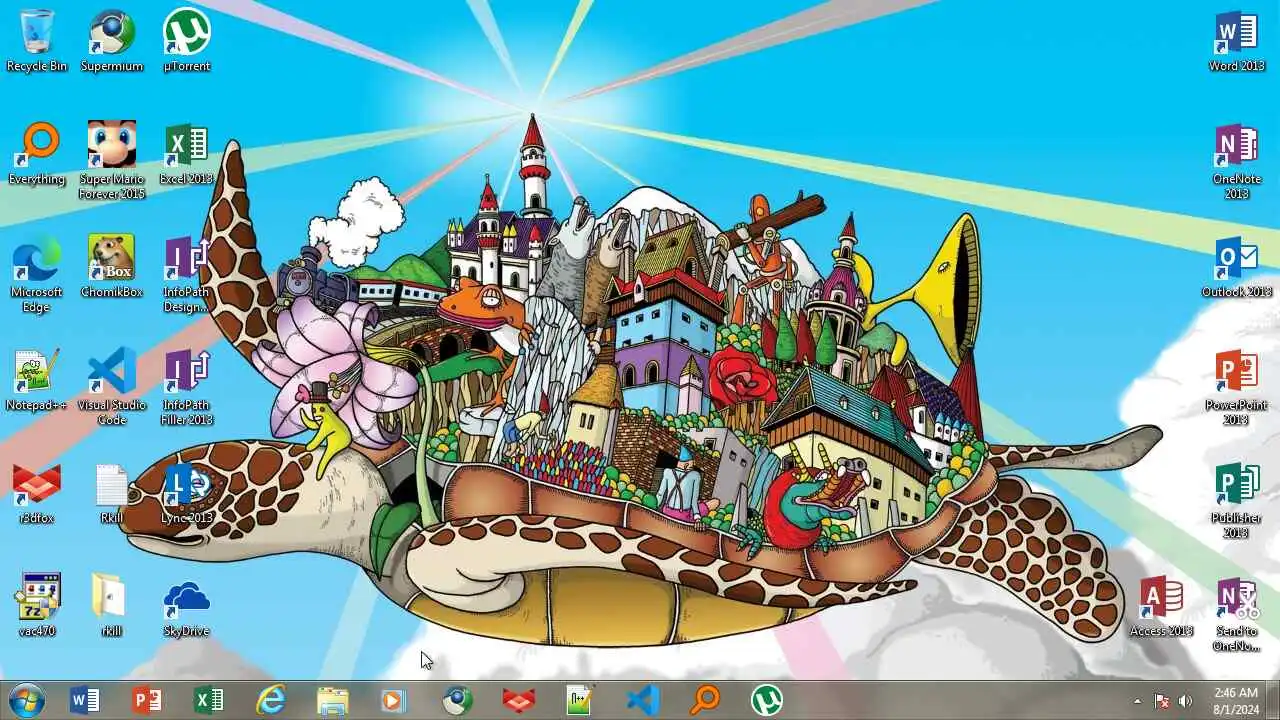Launch Visual Studio Code from taskbar

[x=643, y=700]
